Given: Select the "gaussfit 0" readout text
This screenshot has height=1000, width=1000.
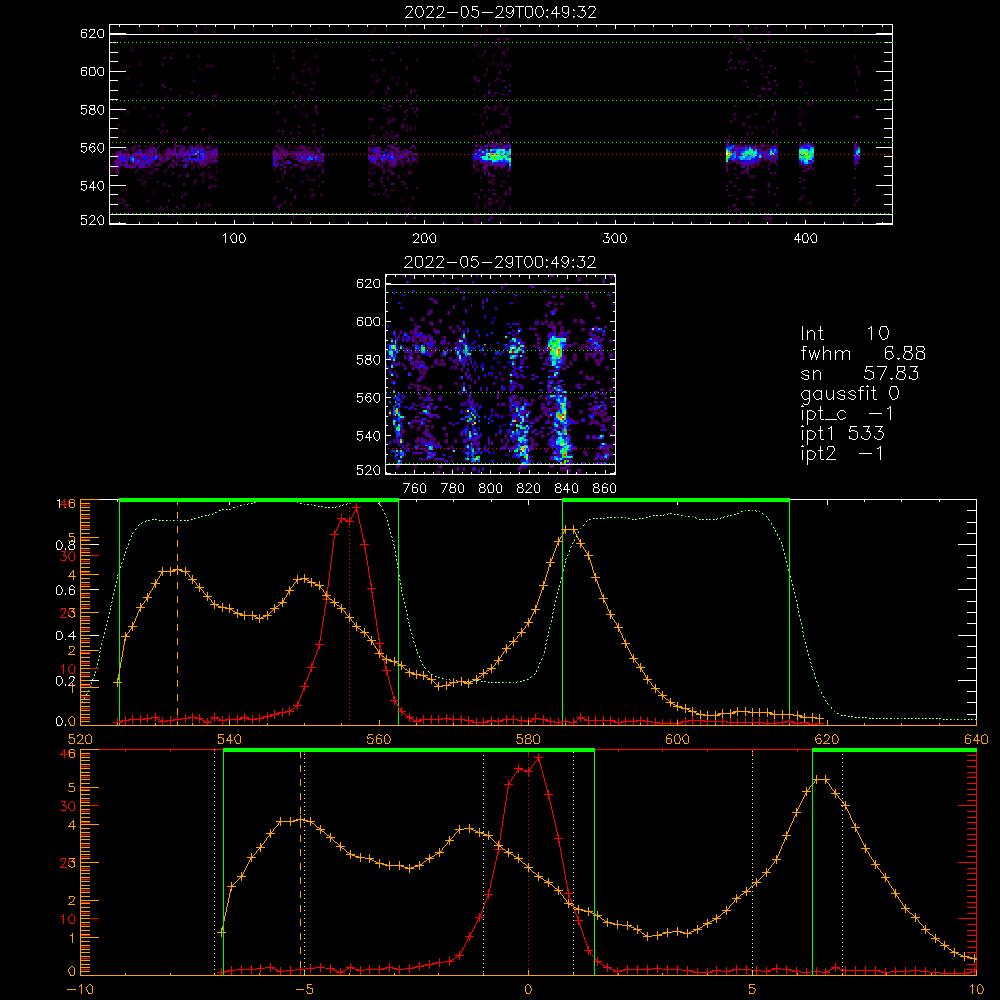Looking at the screenshot, I should (849, 393).
